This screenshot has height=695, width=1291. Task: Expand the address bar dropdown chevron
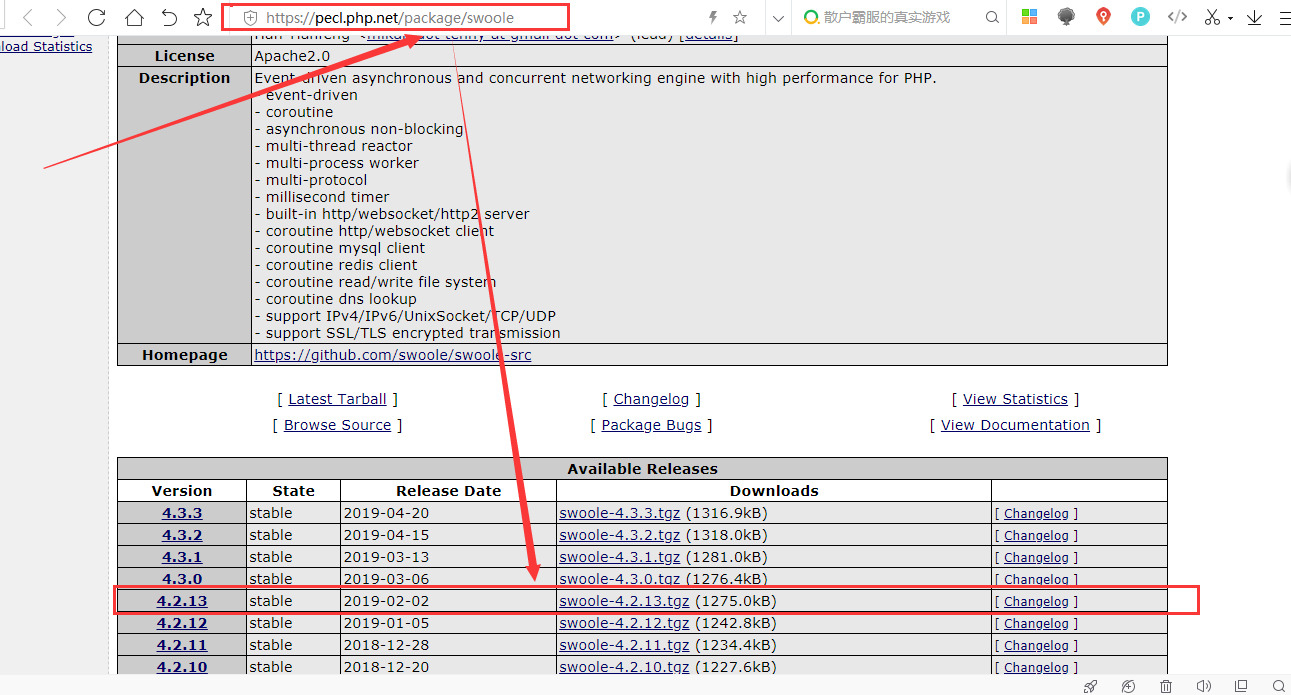pyautogui.click(x=779, y=17)
